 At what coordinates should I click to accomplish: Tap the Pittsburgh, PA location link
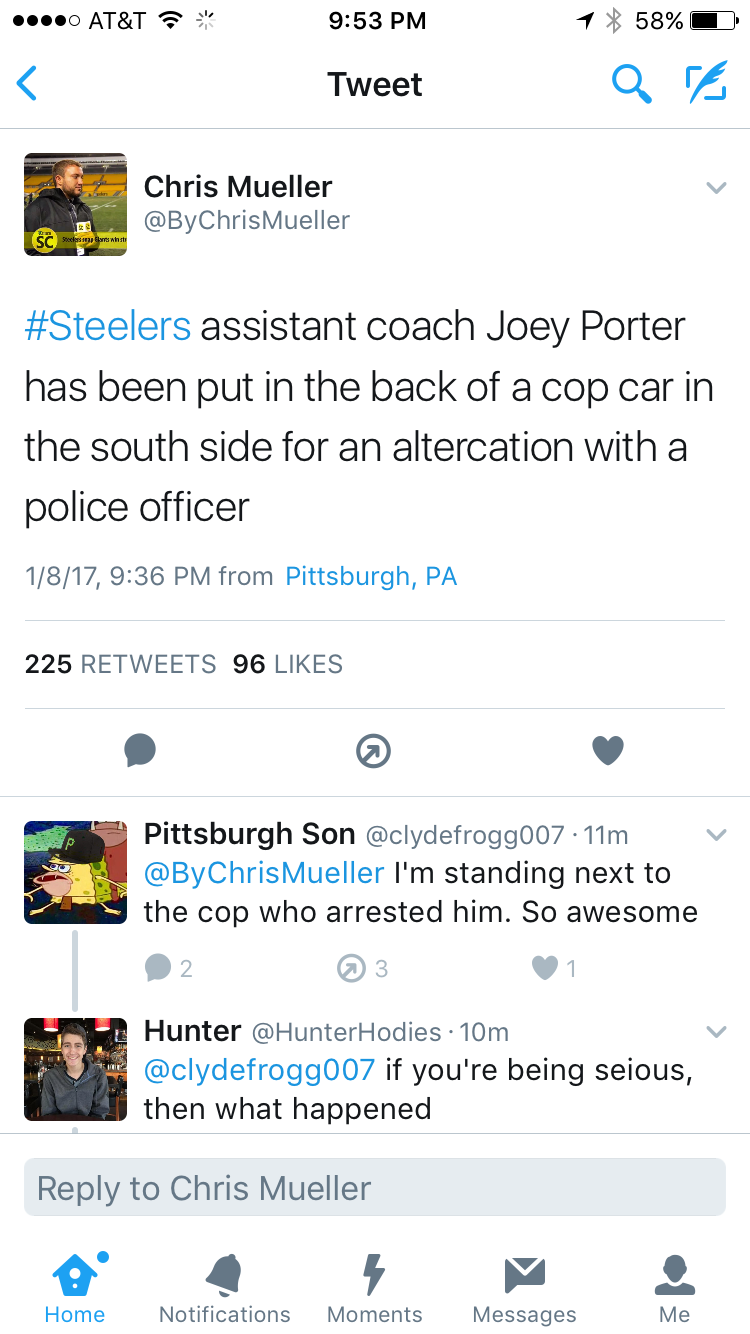coord(371,576)
